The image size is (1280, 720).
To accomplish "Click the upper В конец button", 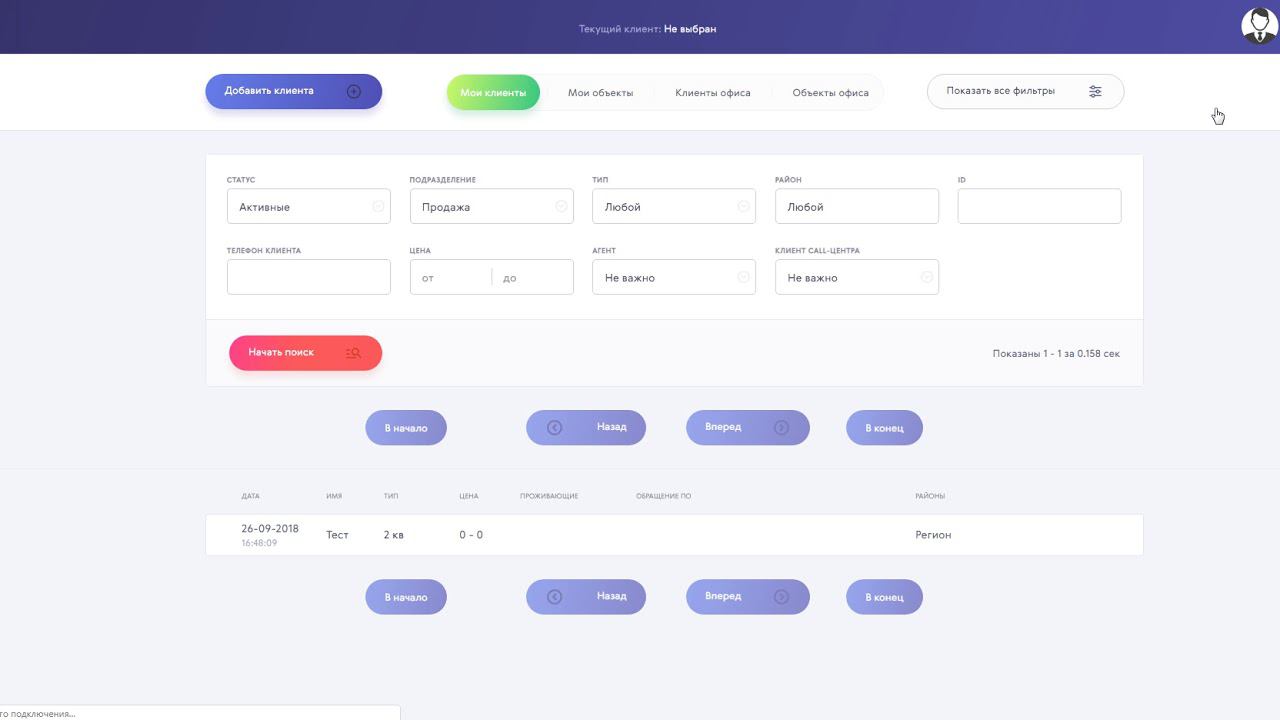I will 884,428.
